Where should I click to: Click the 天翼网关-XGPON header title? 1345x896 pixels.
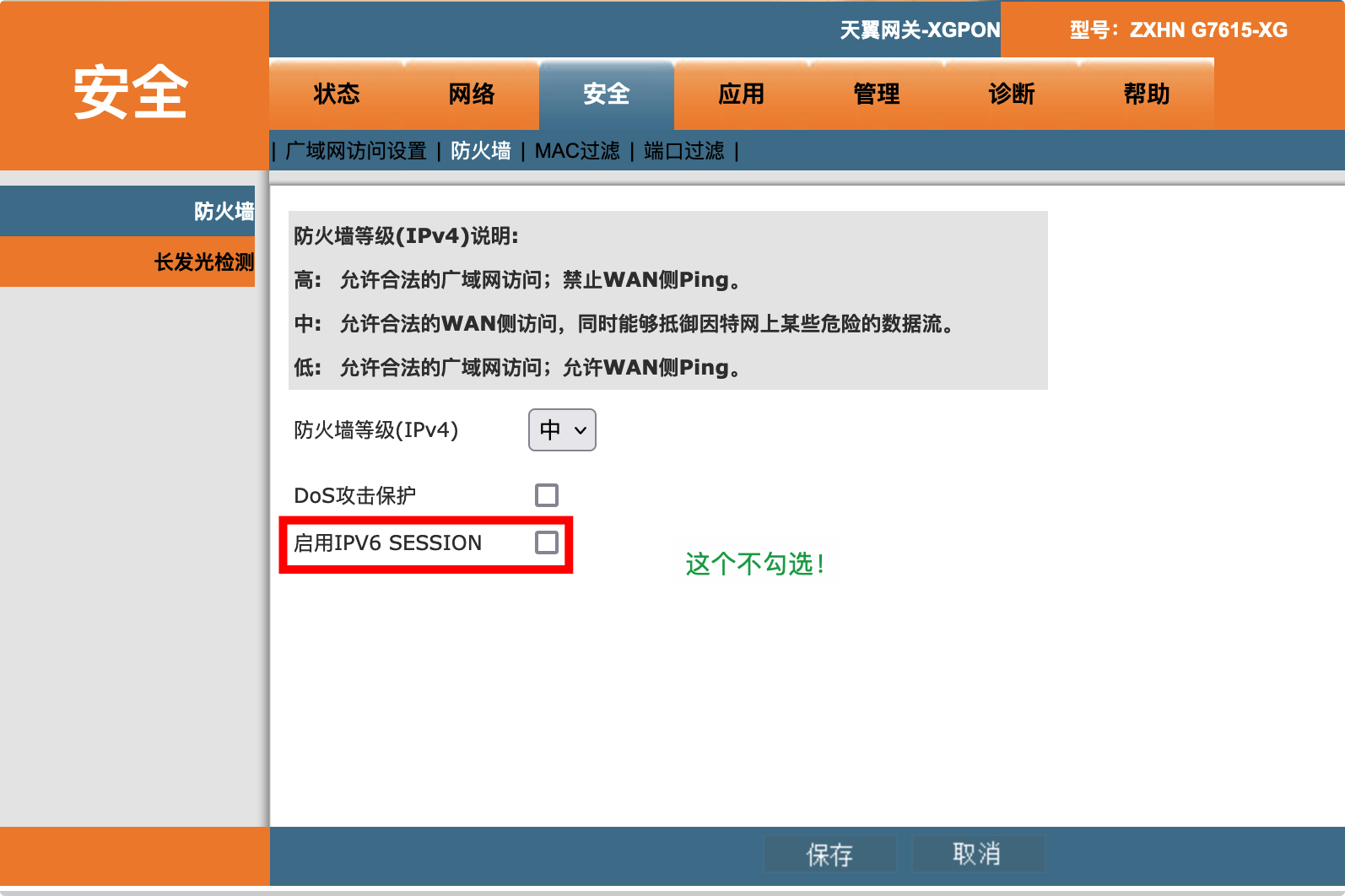pyautogui.click(x=920, y=30)
